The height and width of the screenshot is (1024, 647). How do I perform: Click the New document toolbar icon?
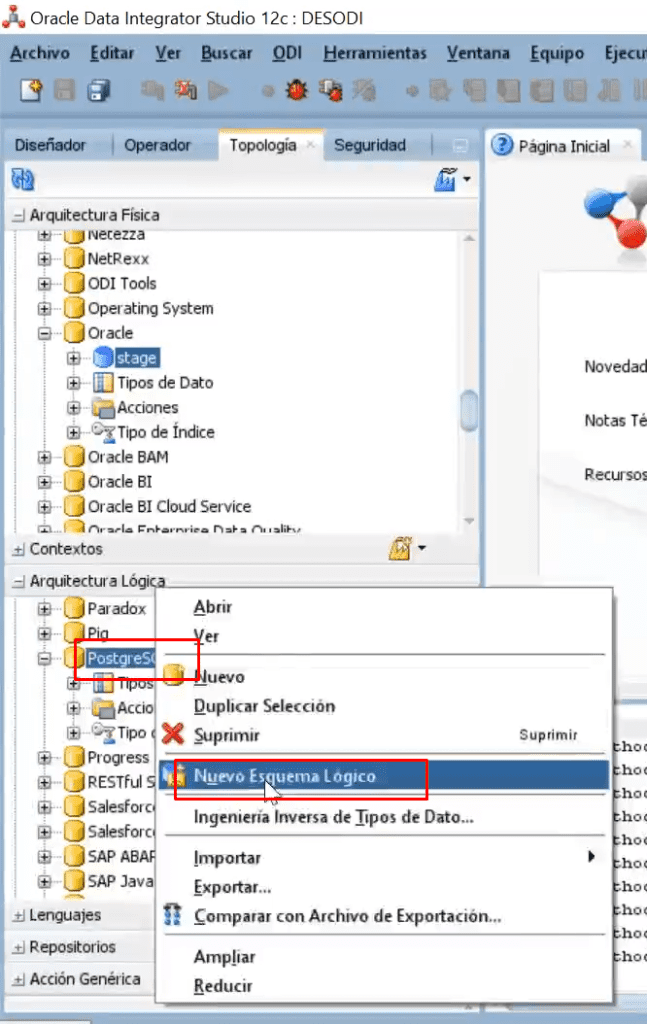(31, 90)
